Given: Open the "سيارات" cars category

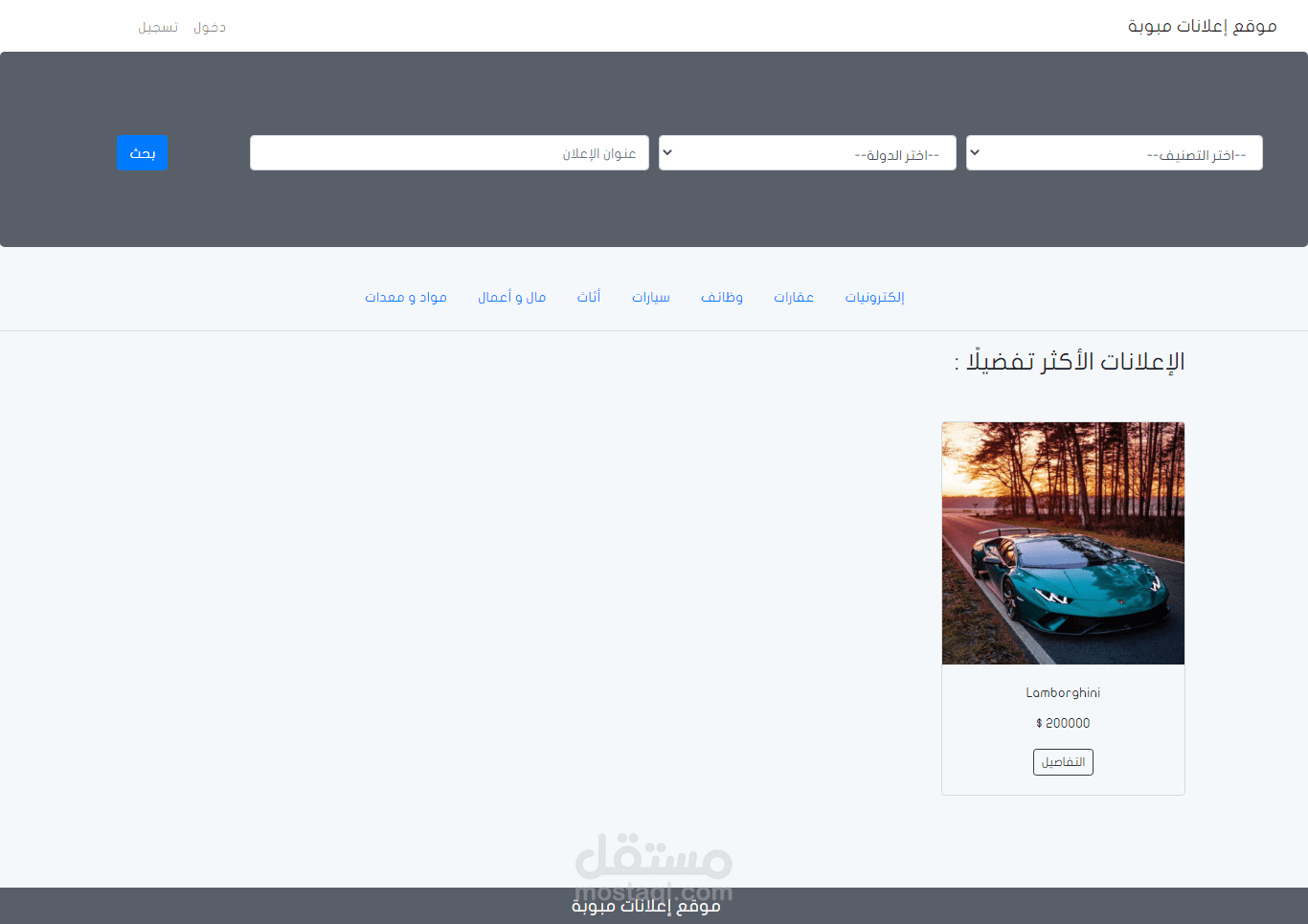Looking at the screenshot, I should pos(651,297).
